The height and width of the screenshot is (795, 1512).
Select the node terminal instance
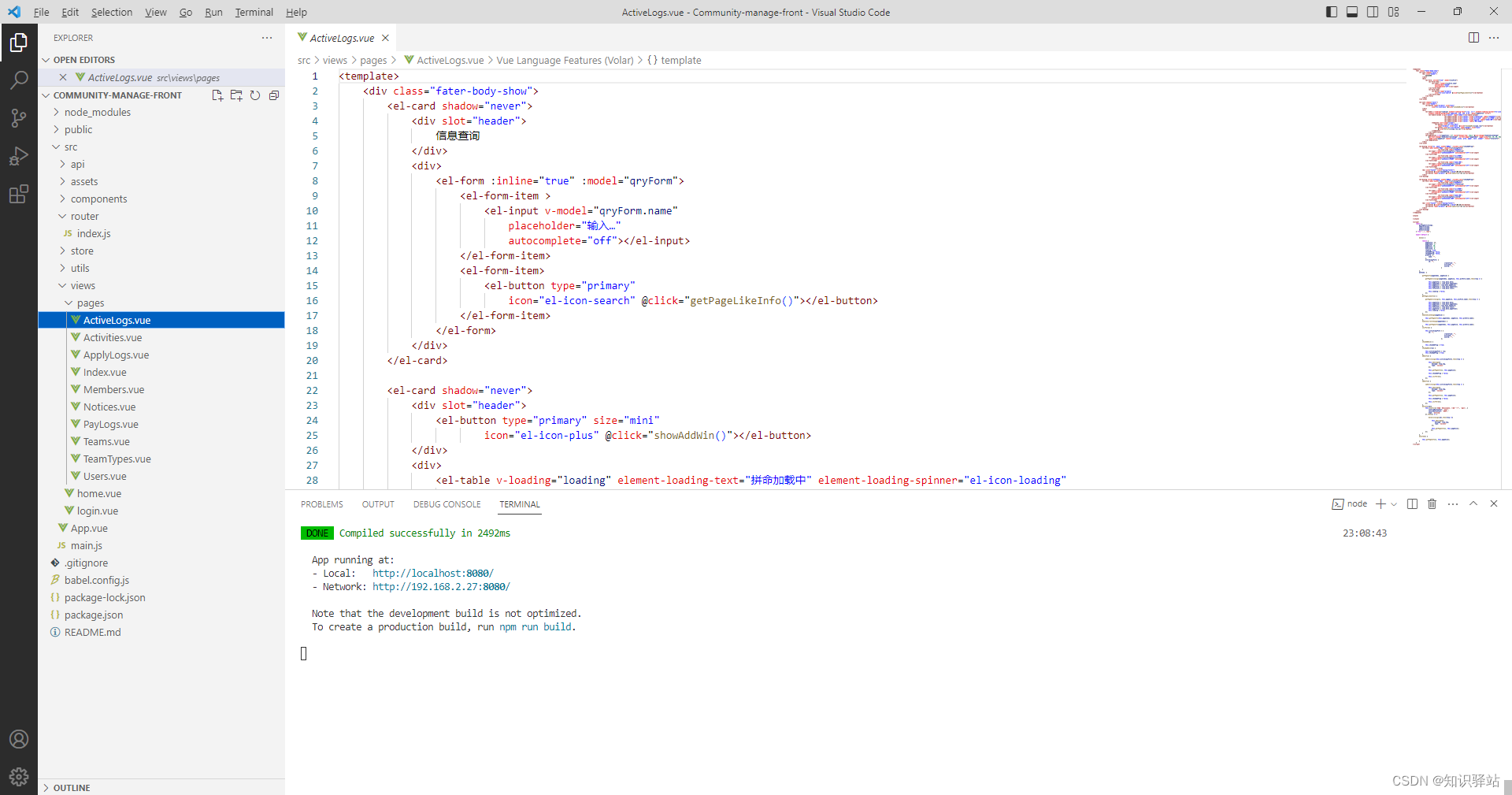click(1350, 504)
